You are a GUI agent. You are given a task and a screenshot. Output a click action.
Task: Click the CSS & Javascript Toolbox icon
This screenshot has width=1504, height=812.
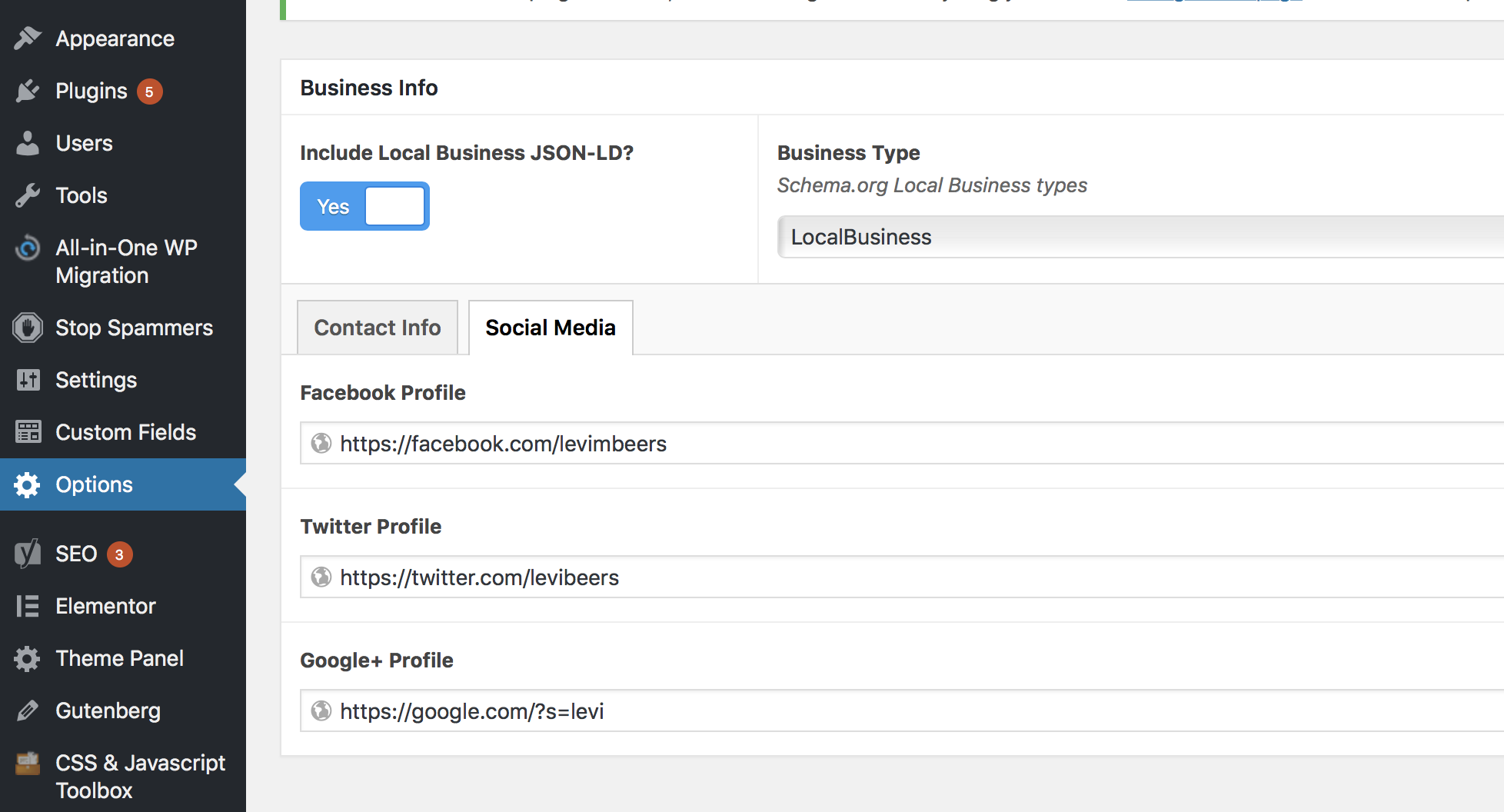pos(28,763)
